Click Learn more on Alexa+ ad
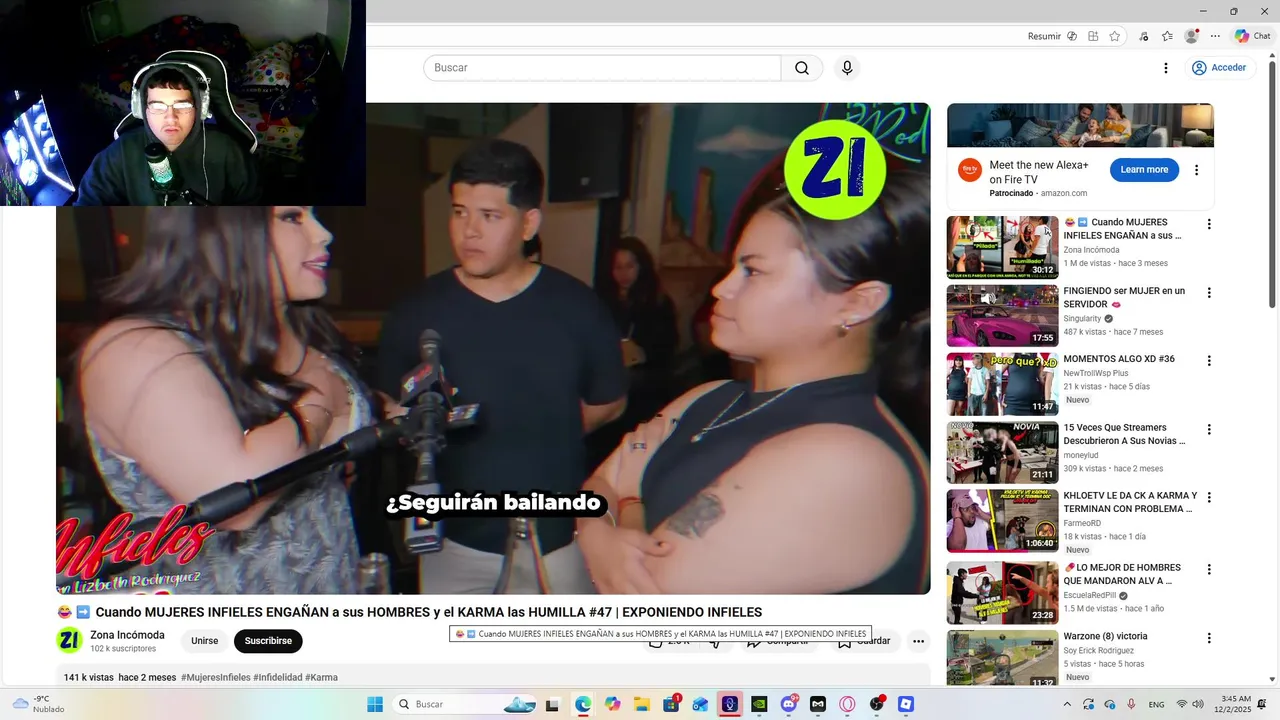Viewport: 1280px width, 720px height. coord(1144,170)
